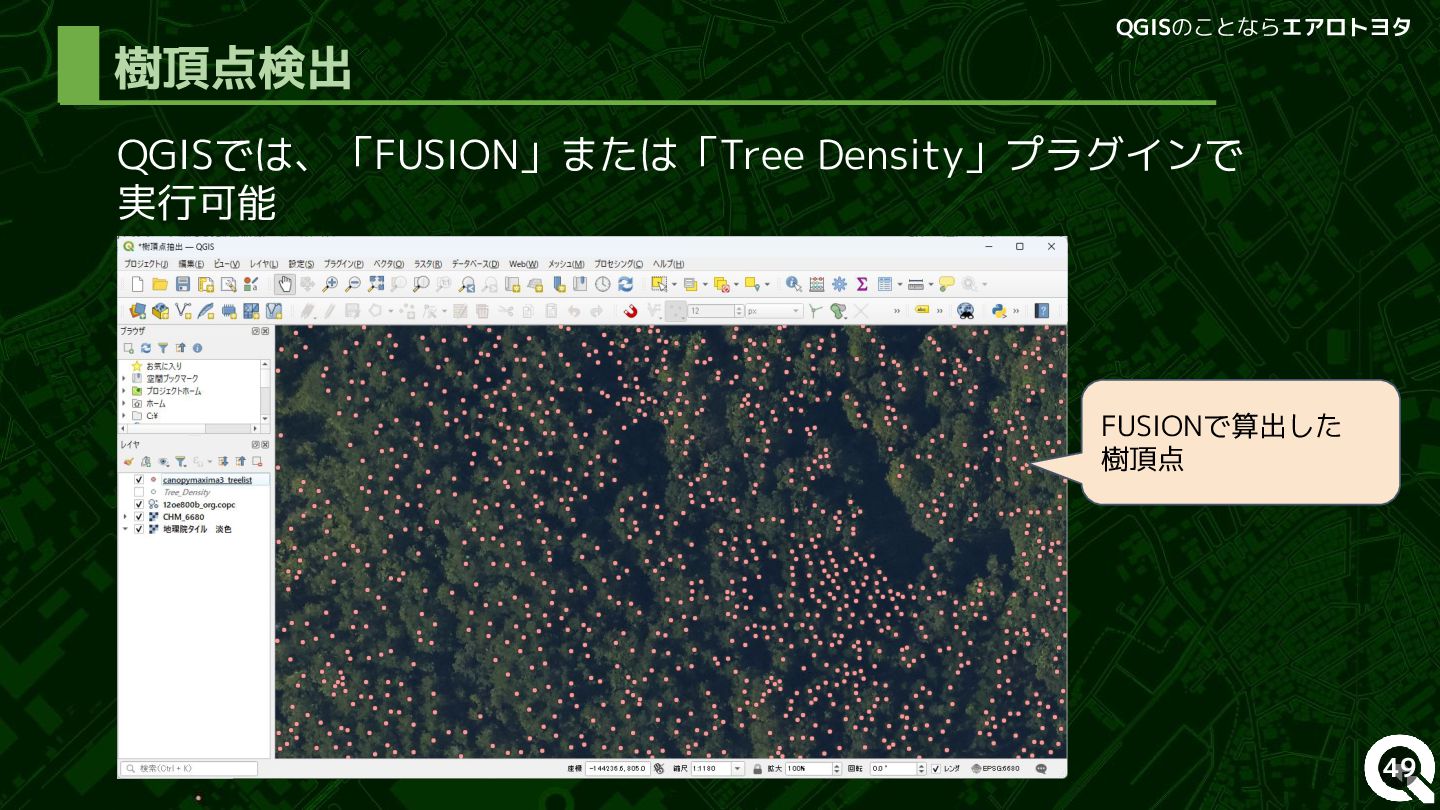Open the ベクタ(O) menu

point(388,264)
